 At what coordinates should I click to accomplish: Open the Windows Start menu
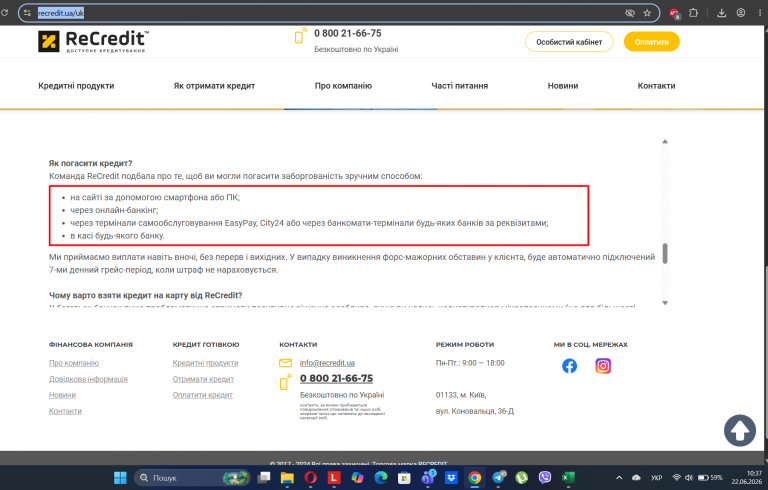pos(120,478)
